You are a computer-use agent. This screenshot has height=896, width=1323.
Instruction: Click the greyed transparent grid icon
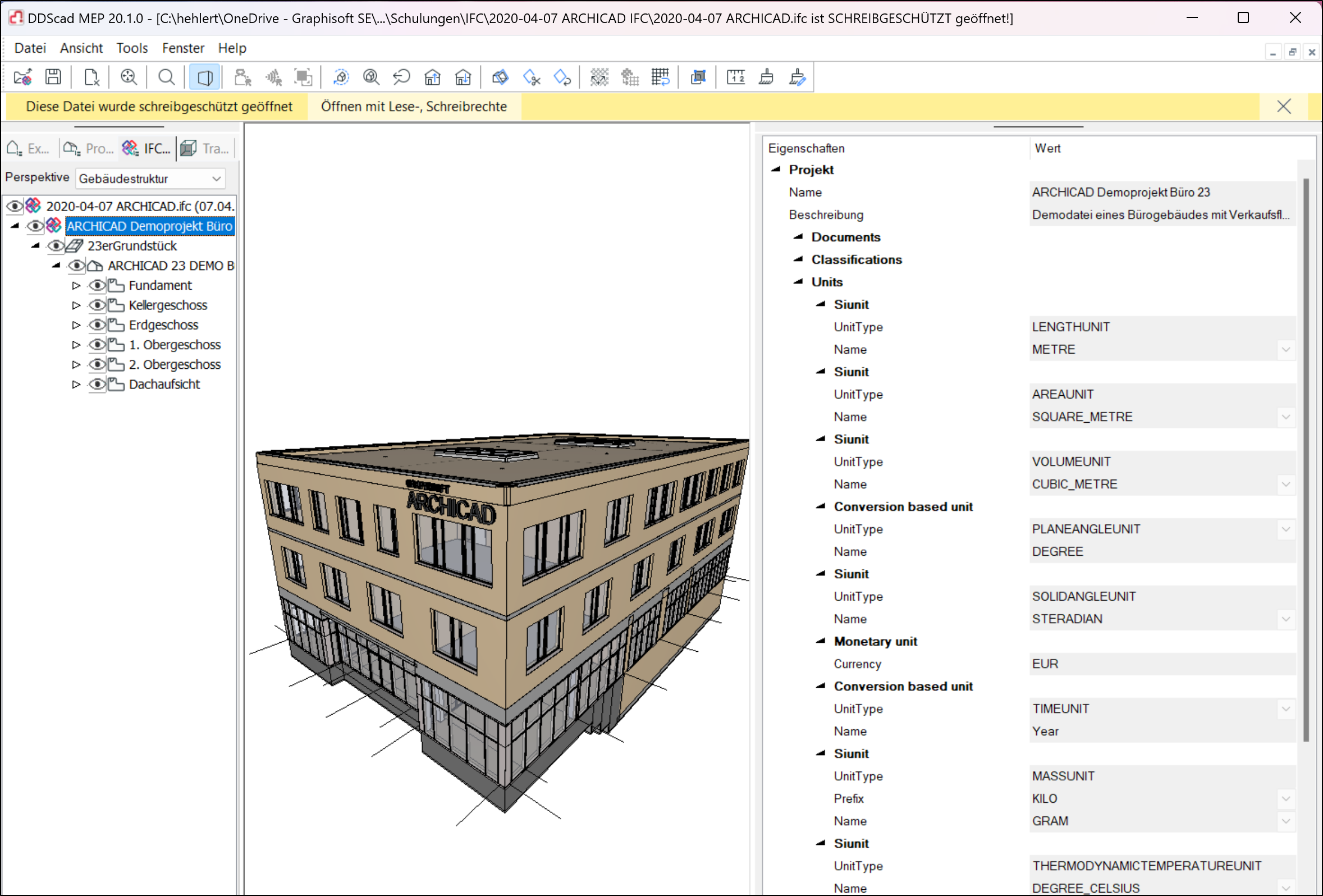click(599, 77)
